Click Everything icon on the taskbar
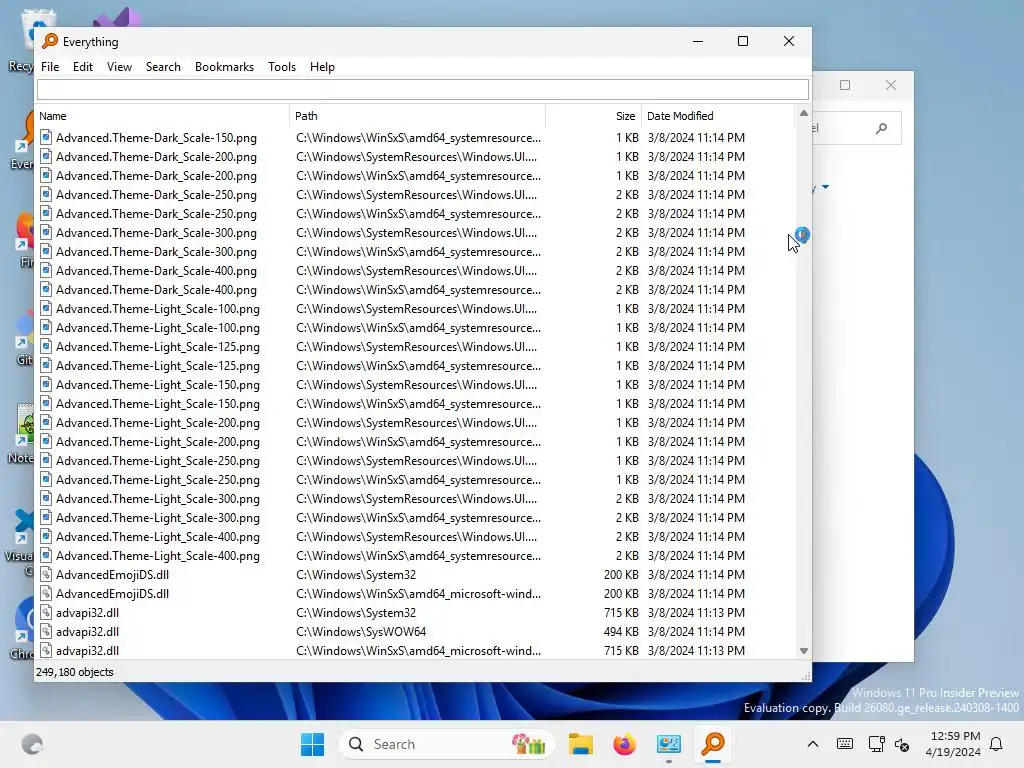Image resolution: width=1024 pixels, height=768 pixels. point(713,744)
